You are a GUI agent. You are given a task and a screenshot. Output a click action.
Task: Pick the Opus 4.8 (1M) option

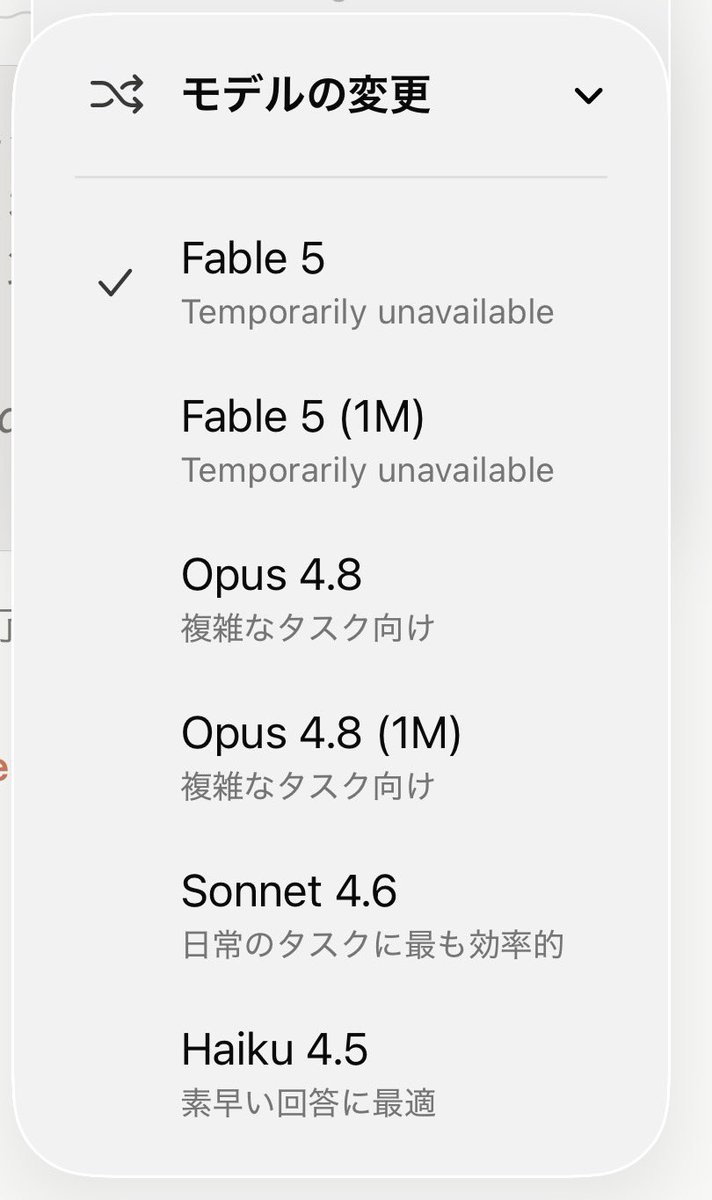click(x=340, y=758)
